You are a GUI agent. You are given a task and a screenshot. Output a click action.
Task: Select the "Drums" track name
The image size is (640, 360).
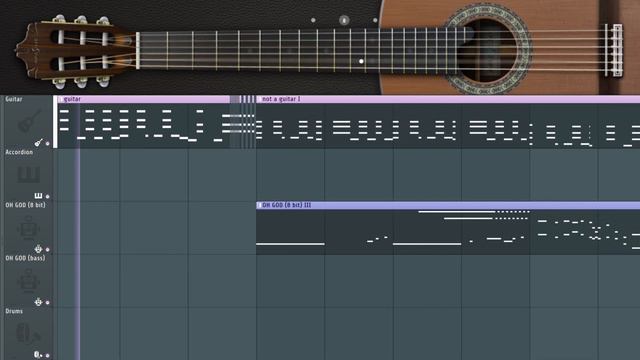[x=14, y=311]
